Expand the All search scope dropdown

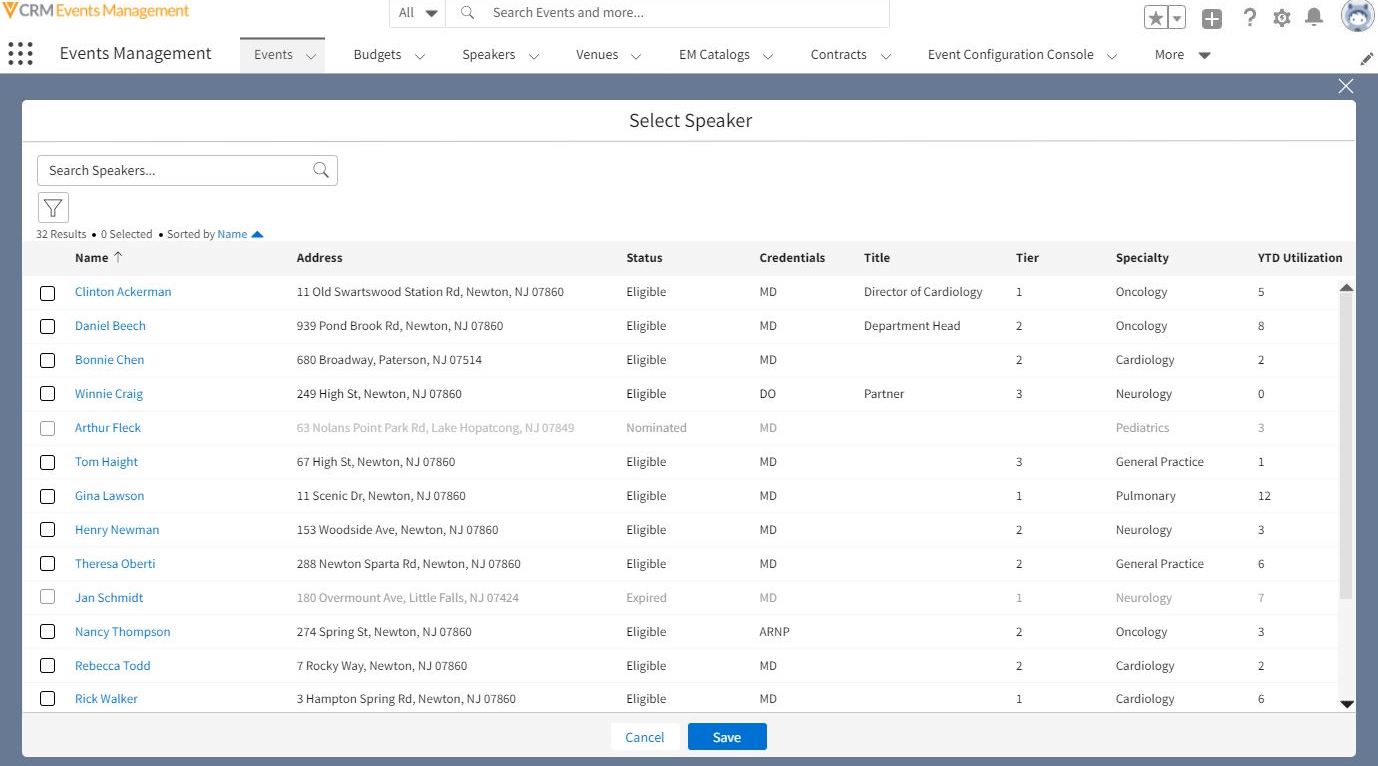click(418, 13)
